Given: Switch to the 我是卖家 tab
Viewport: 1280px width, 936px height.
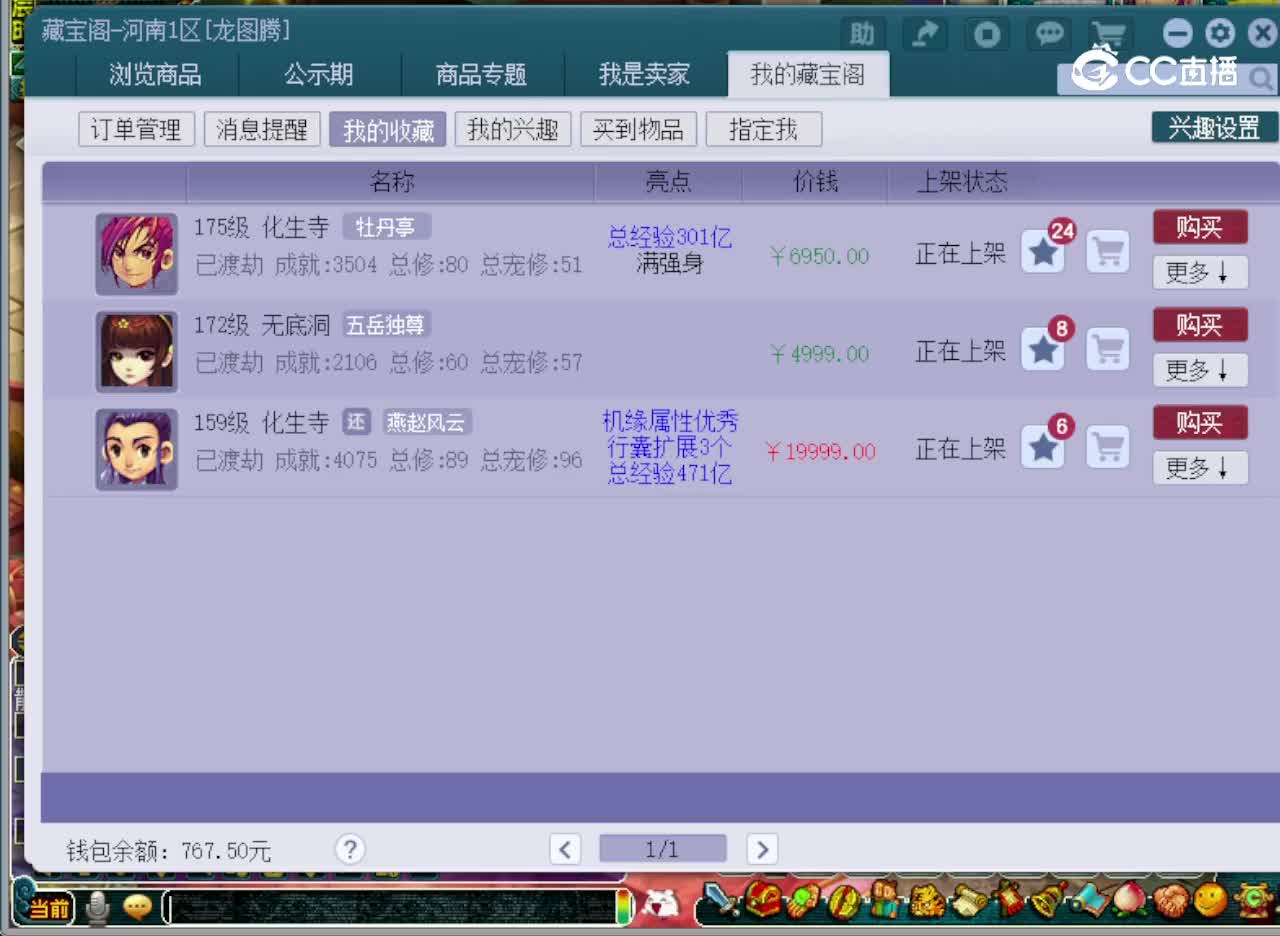Looking at the screenshot, I should tap(642, 75).
